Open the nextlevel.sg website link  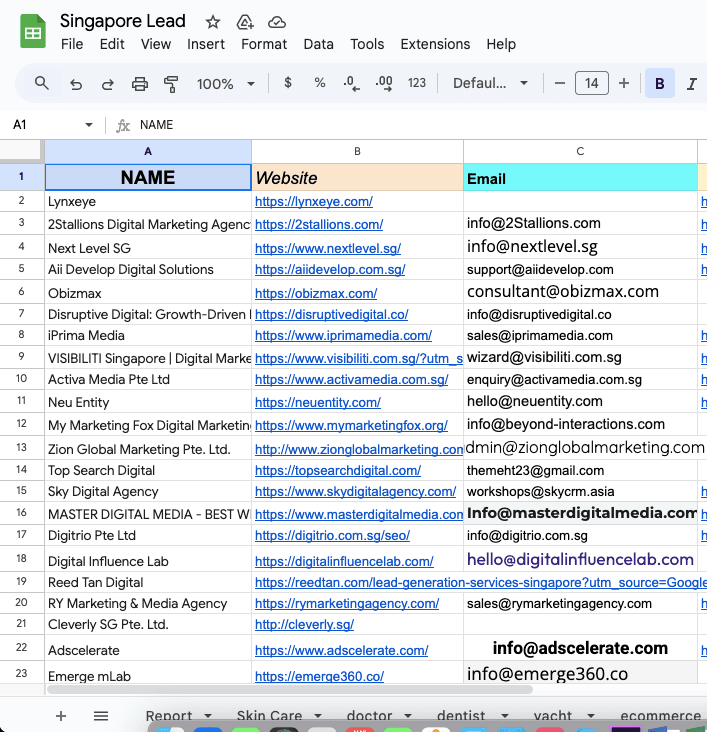coord(328,248)
